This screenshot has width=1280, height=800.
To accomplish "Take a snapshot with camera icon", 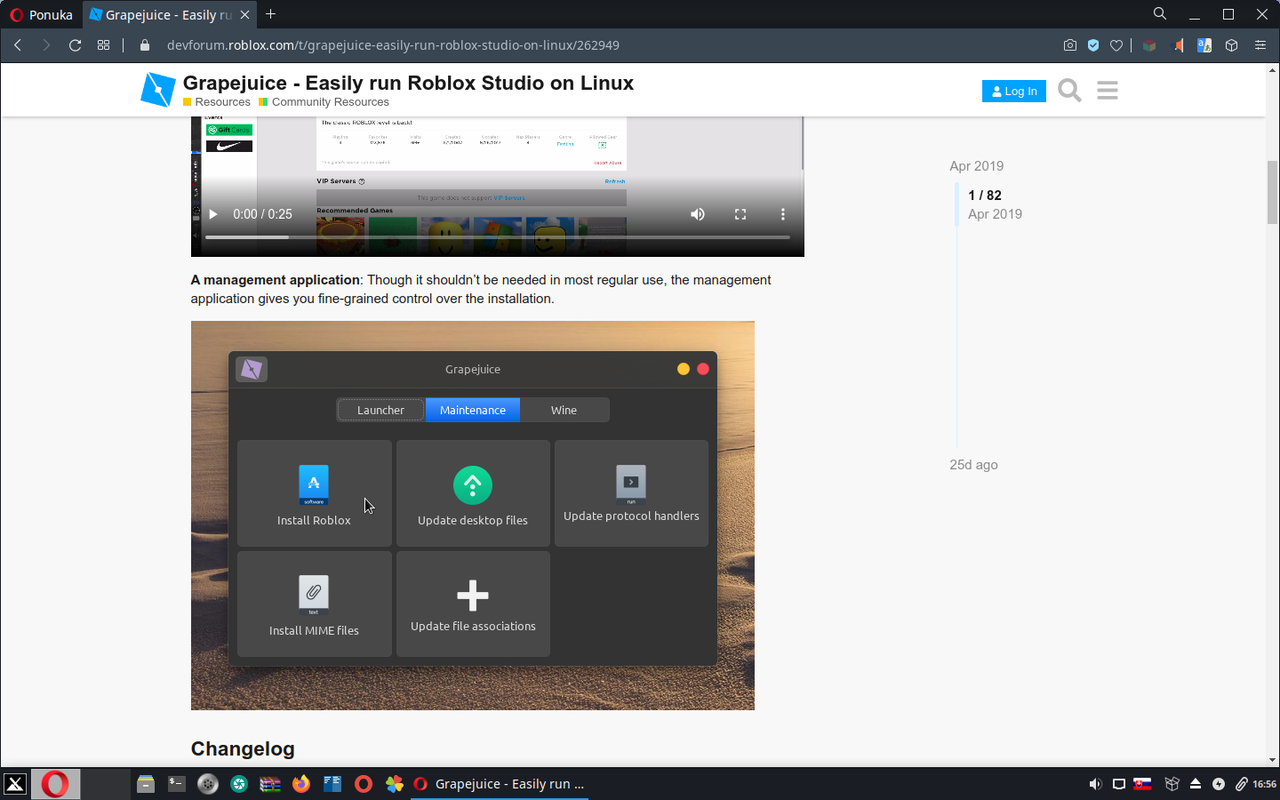I will 1070,45.
